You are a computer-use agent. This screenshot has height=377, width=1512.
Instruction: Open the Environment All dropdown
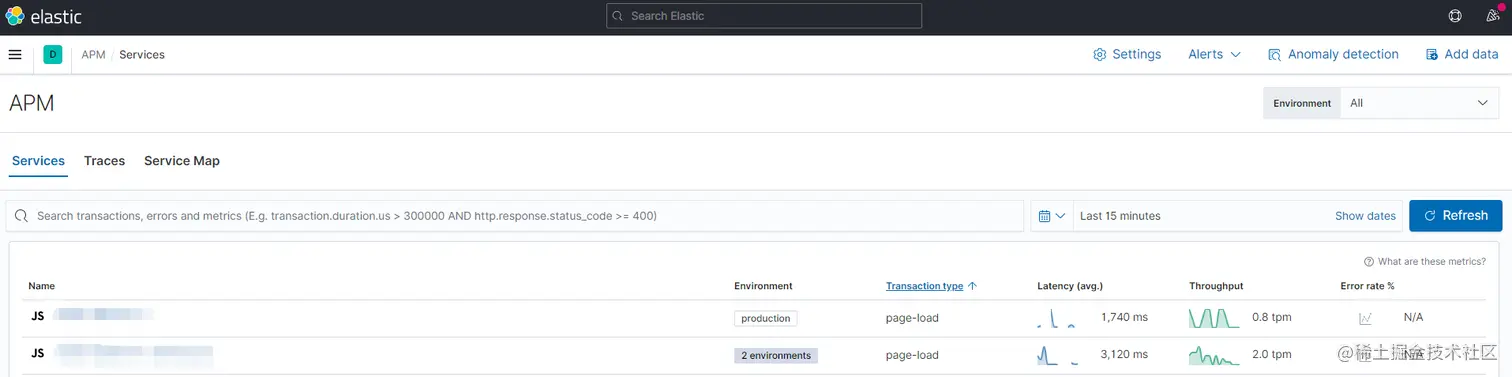coord(1418,103)
